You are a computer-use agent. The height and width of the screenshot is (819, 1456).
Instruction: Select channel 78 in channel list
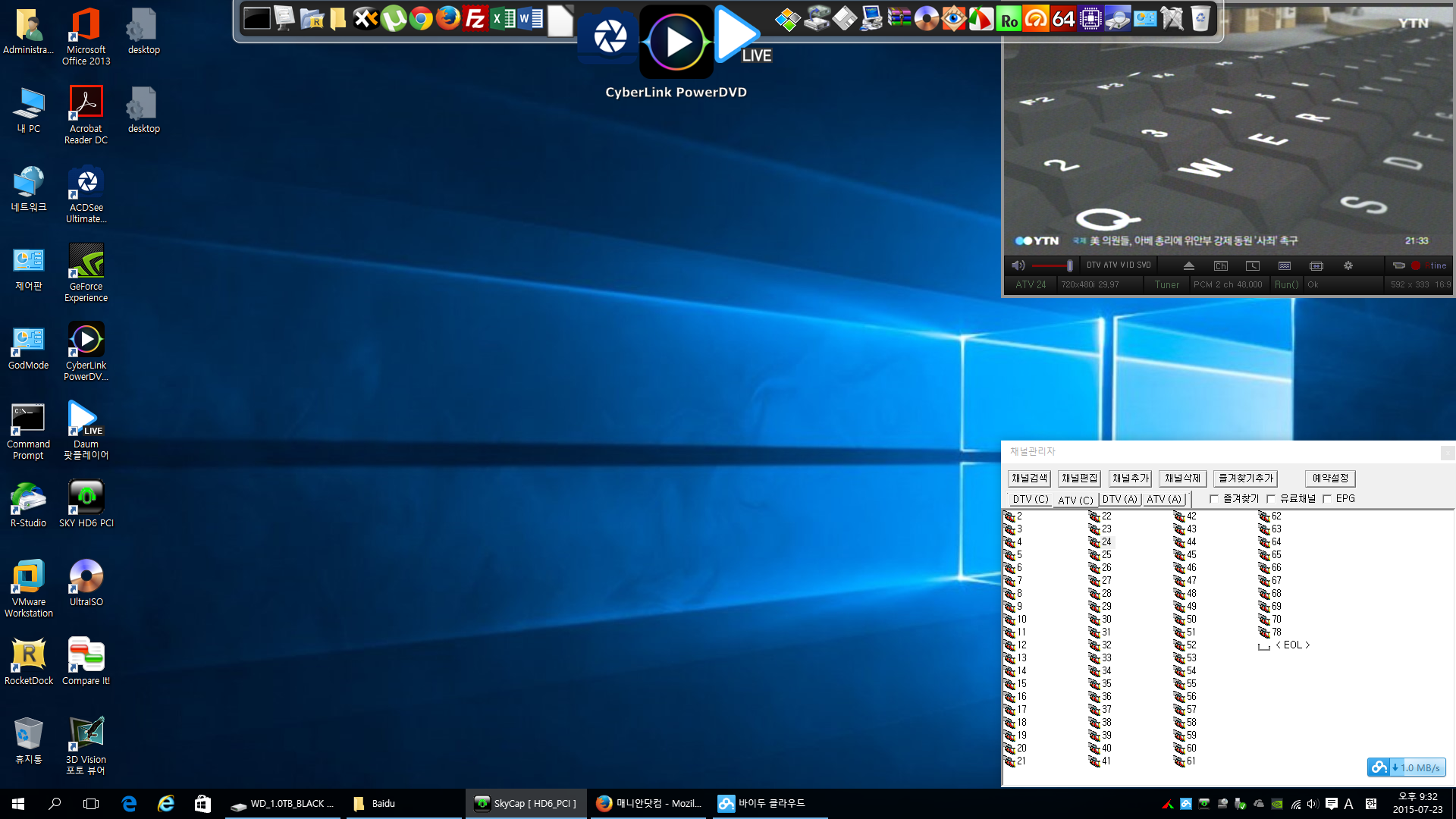click(1270, 632)
